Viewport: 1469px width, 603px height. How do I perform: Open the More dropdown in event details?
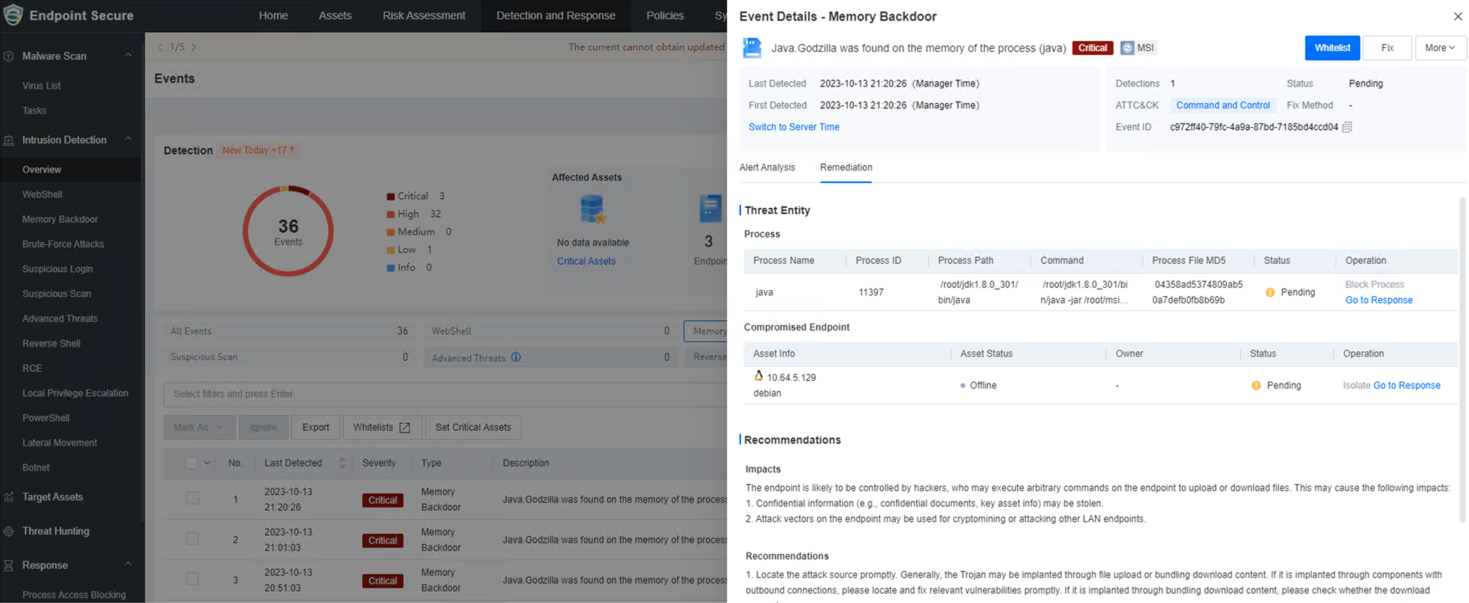tap(1440, 48)
